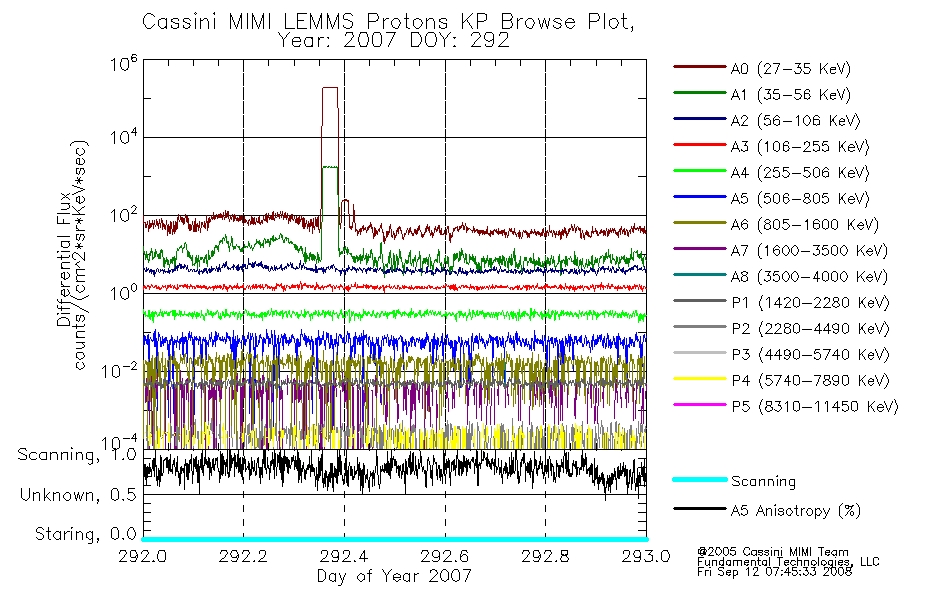Click the A5 (506-805 KeV) blue legend swatch
This screenshot has height=600, width=950.
[700, 197]
